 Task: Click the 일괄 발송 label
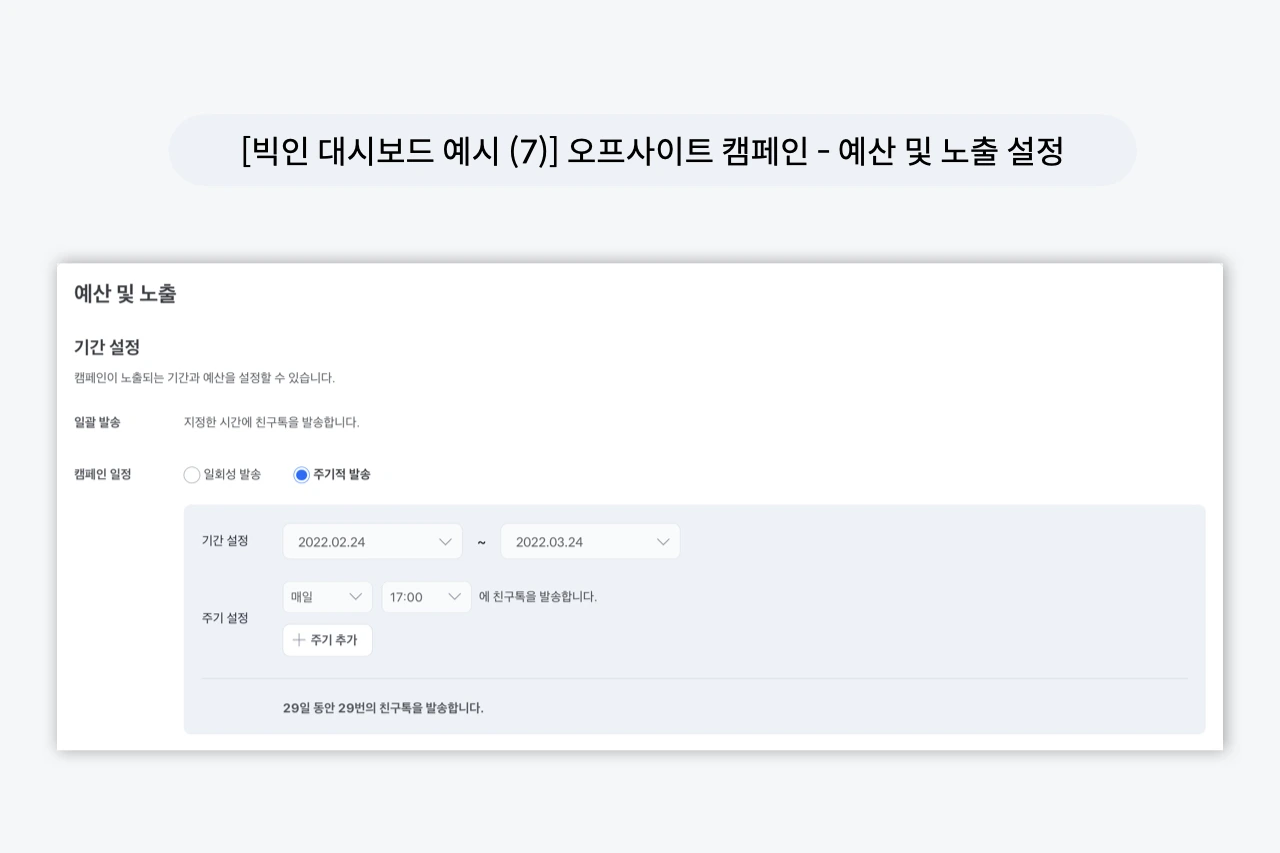point(95,420)
